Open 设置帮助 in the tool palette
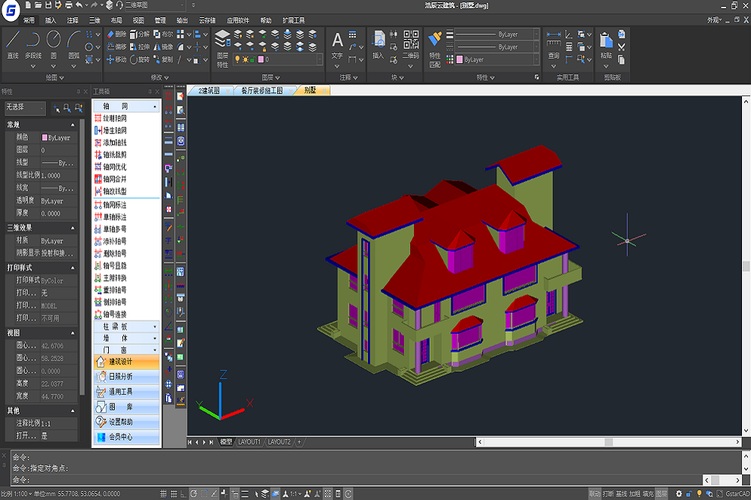 pos(126,422)
